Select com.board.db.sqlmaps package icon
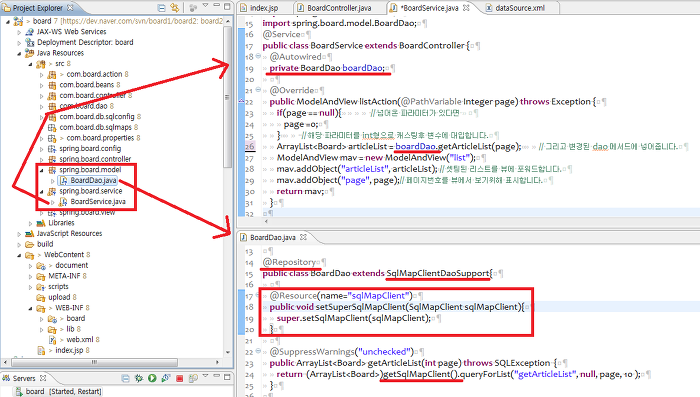700x397 pixels. pyautogui.click(x=52, y=127)
